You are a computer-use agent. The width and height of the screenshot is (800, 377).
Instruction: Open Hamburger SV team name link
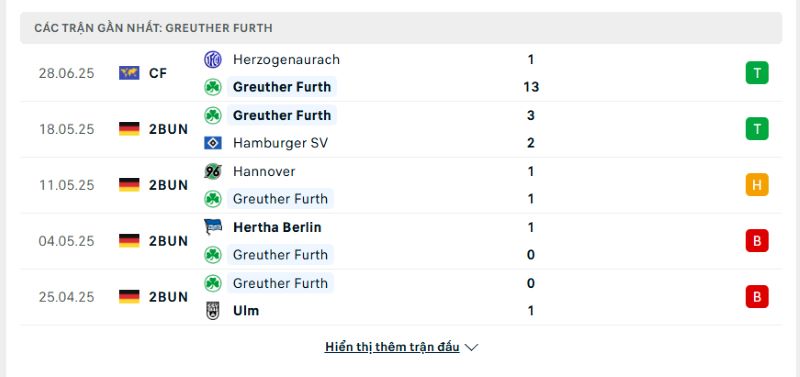(280, 143)
